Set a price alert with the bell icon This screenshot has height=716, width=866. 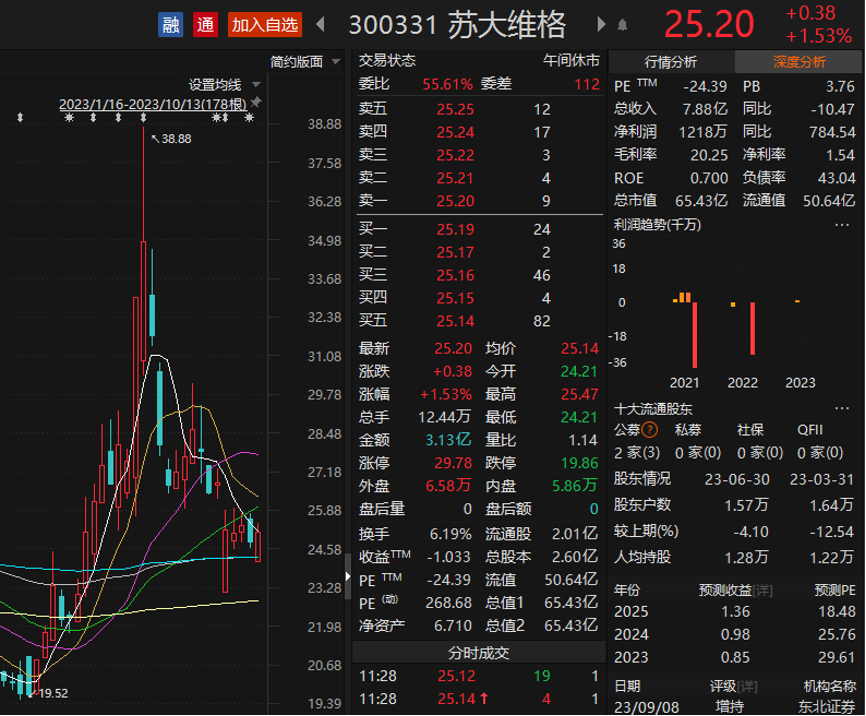622,25
